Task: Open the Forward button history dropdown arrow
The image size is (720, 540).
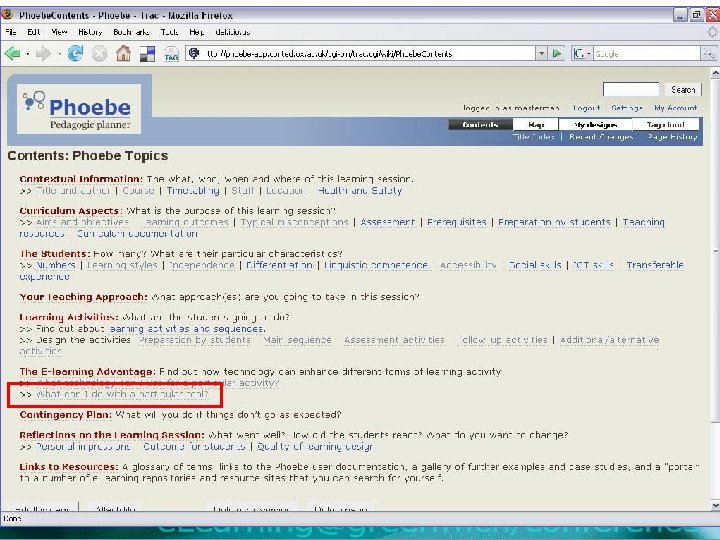Action: coord(59,54)
